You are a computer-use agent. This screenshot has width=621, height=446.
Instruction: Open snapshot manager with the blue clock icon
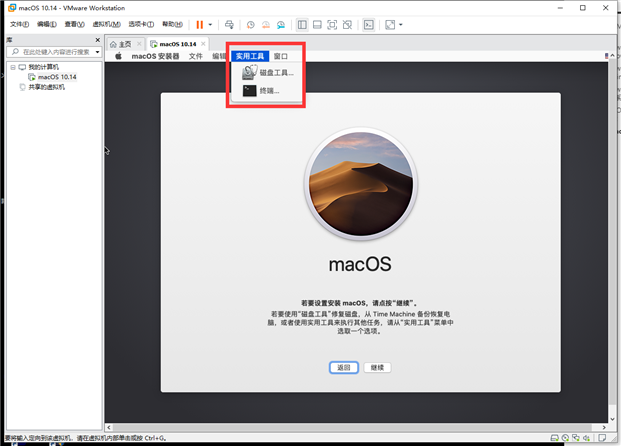281,25
